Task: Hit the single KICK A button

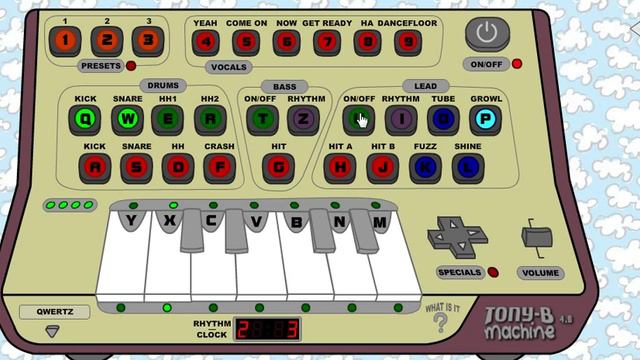Action: (x=95, y=168)
